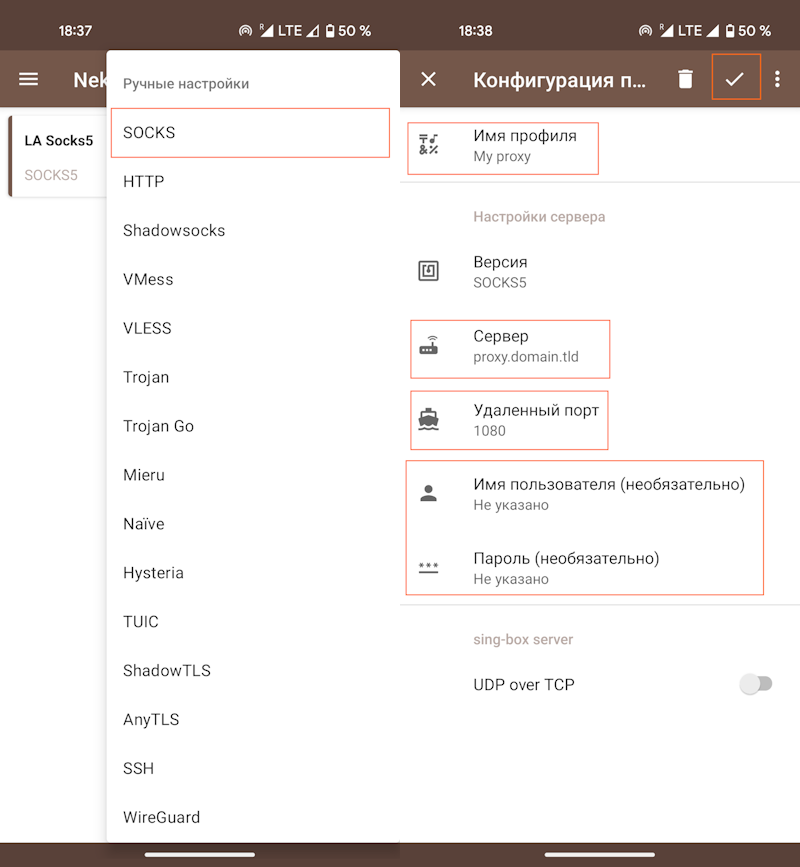This screenshot has width=800, height=867.
Task: Open the three-dot overflow menu
Action: coord(778,80)
